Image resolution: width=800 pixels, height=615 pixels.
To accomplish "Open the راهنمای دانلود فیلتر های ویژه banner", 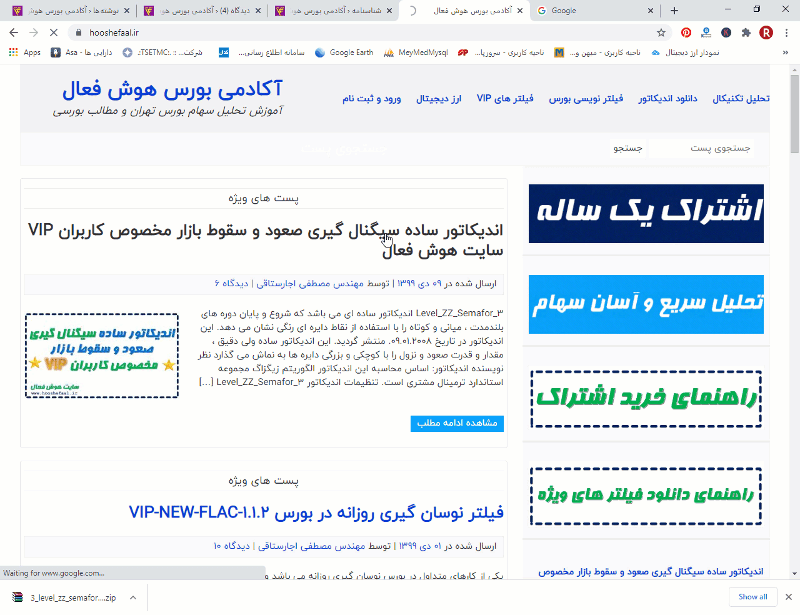I will point(646,496).
